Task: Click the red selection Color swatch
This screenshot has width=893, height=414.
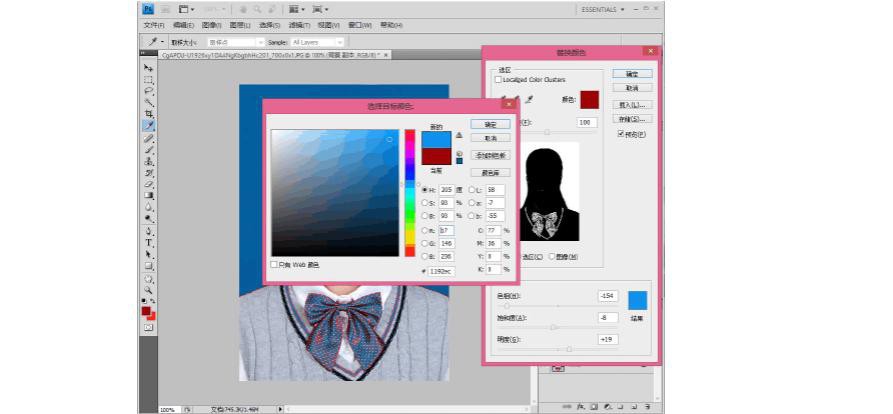Action: 589,100
